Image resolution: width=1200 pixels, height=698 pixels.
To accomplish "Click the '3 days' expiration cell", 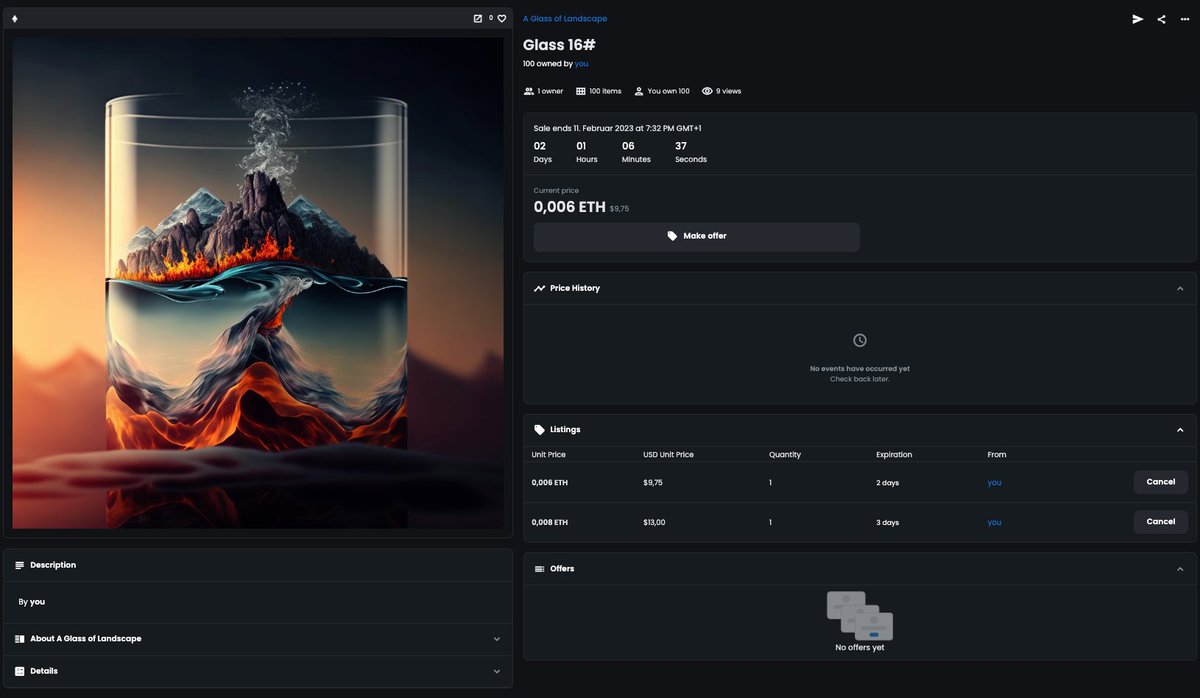I will click(x=888, y=523).
